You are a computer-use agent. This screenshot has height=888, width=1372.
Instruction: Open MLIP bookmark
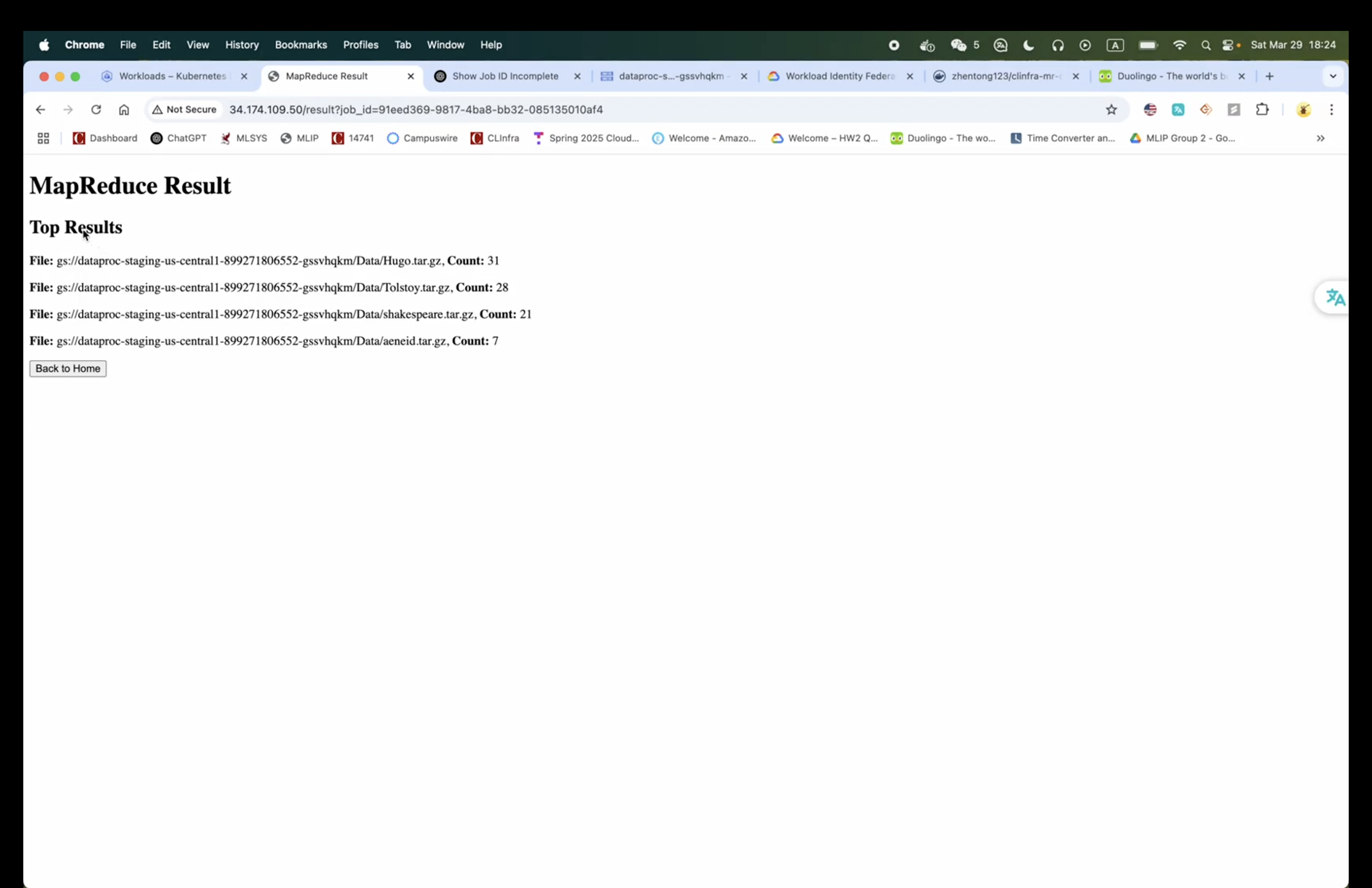300,138
